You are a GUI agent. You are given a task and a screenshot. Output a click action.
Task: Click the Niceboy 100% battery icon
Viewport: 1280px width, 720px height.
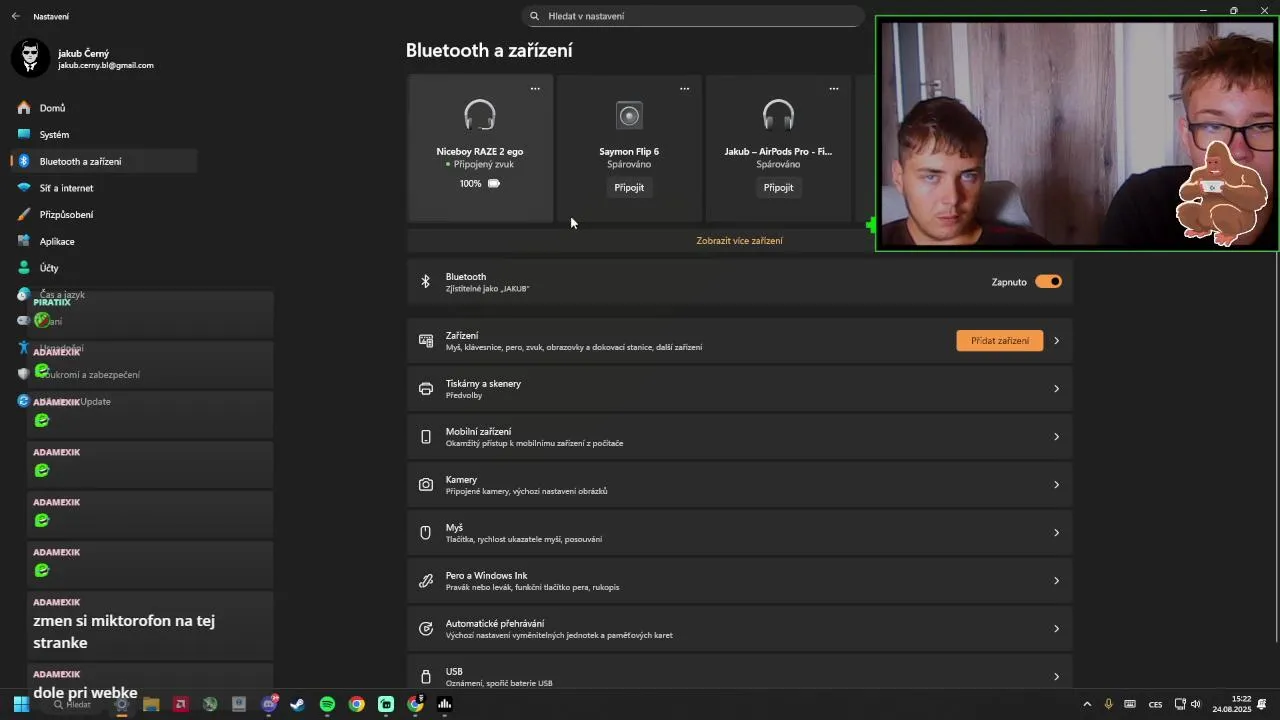[494, 184]
